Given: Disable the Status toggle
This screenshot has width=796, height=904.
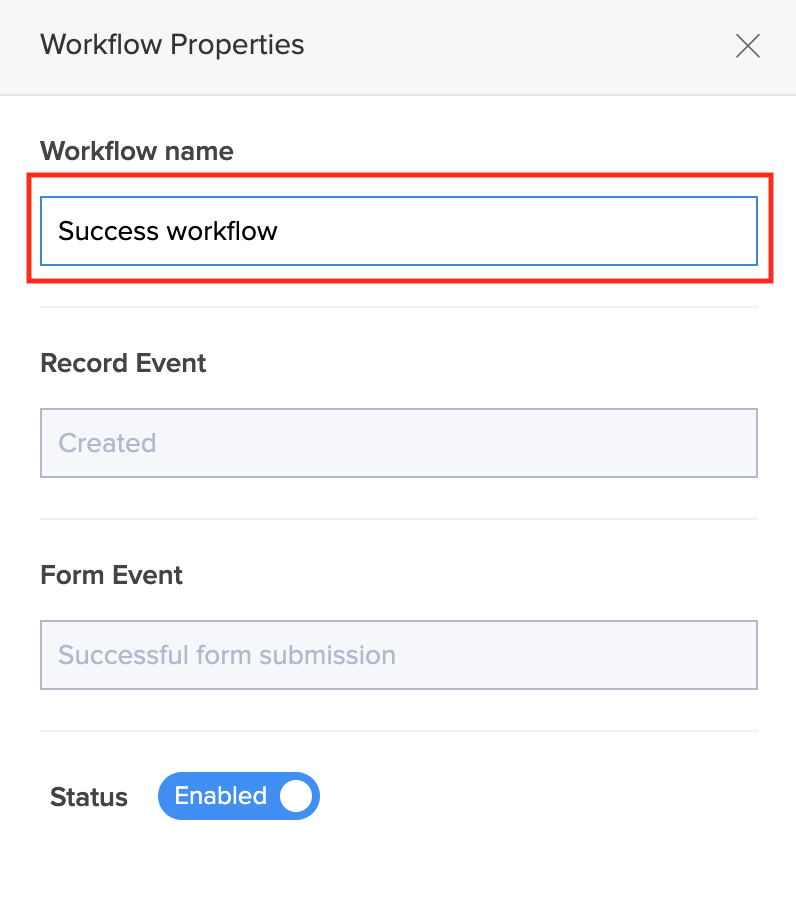Looking at the screenshot, I should point(238,796).
